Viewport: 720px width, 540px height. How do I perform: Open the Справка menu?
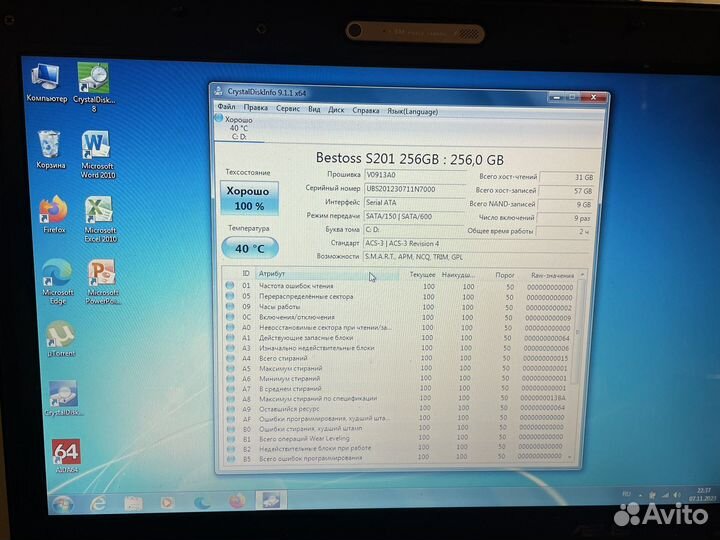coord(366,111)
